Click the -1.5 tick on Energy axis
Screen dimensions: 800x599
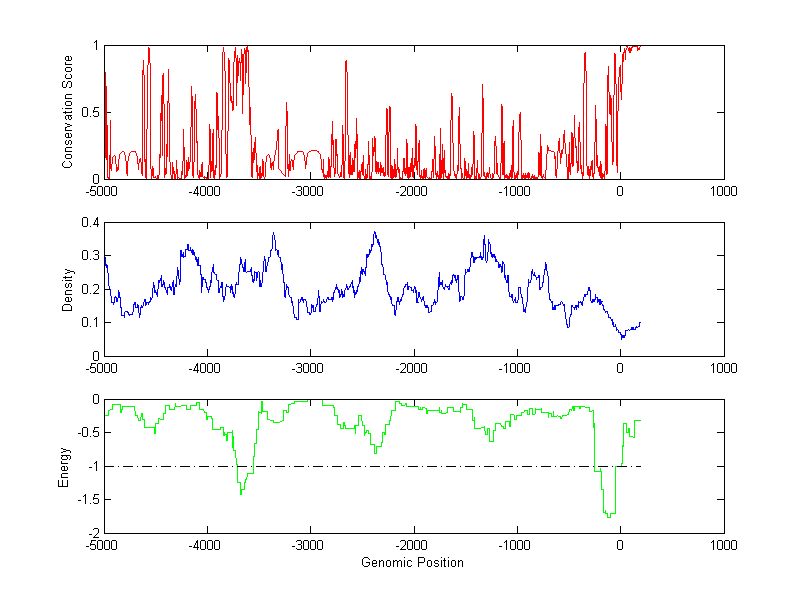click(87, 500)
